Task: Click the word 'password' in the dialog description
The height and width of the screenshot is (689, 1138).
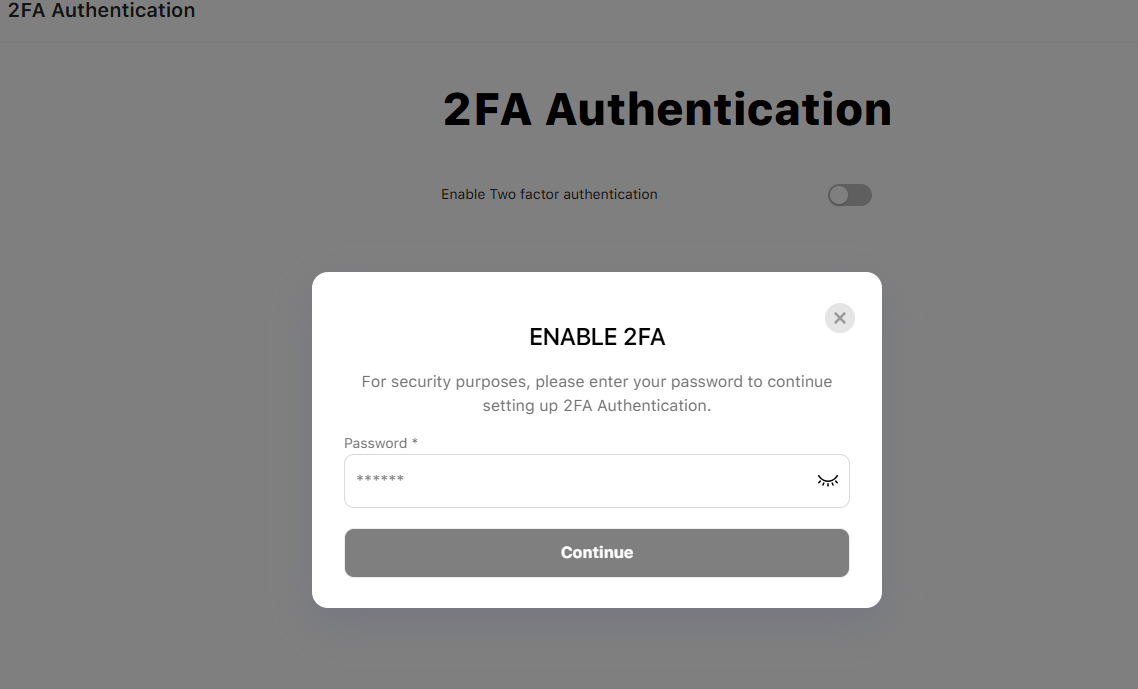Action: [x=707, y=381]
